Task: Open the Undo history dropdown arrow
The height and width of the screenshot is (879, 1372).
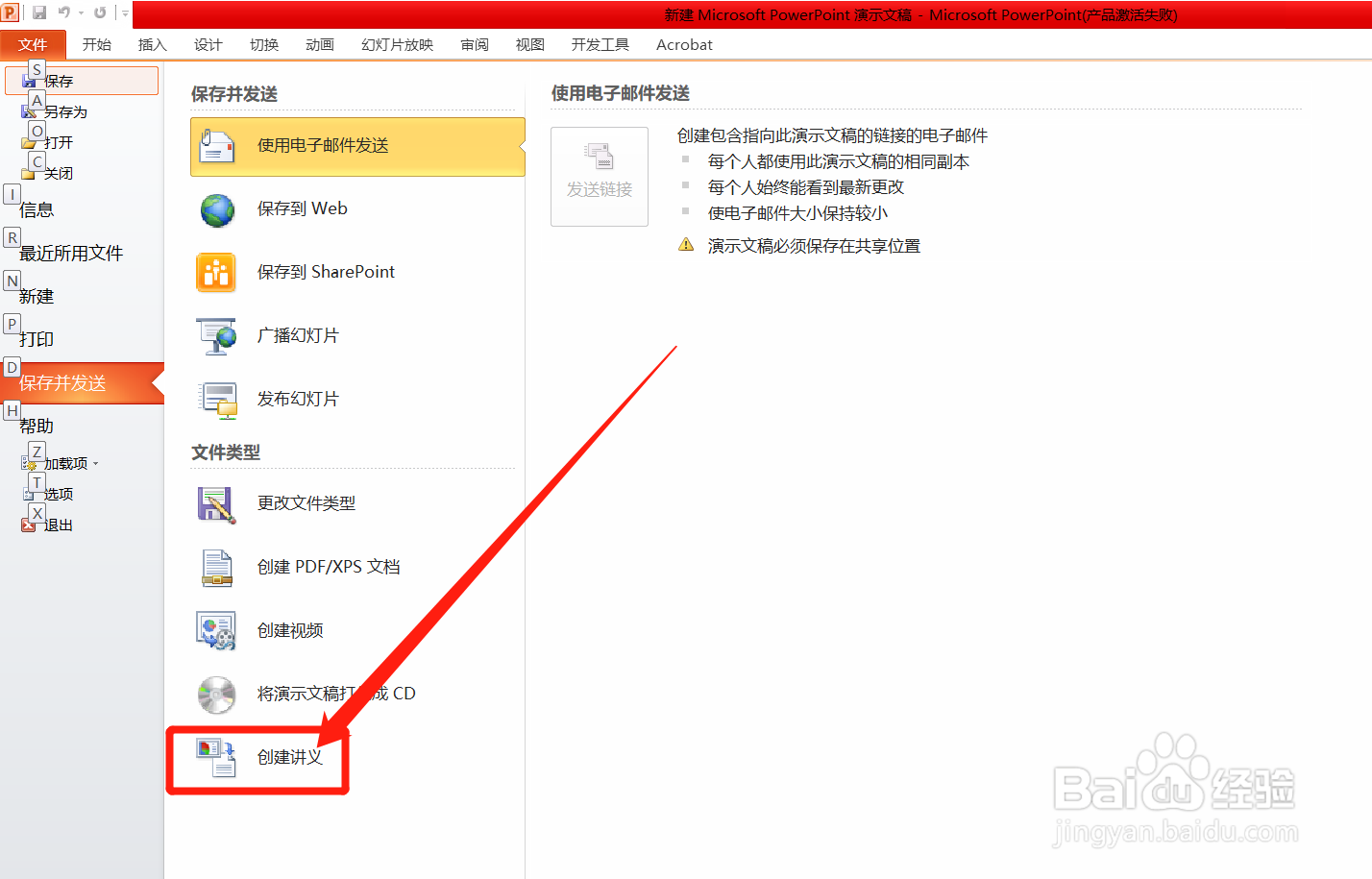Action: coord(81,13)
